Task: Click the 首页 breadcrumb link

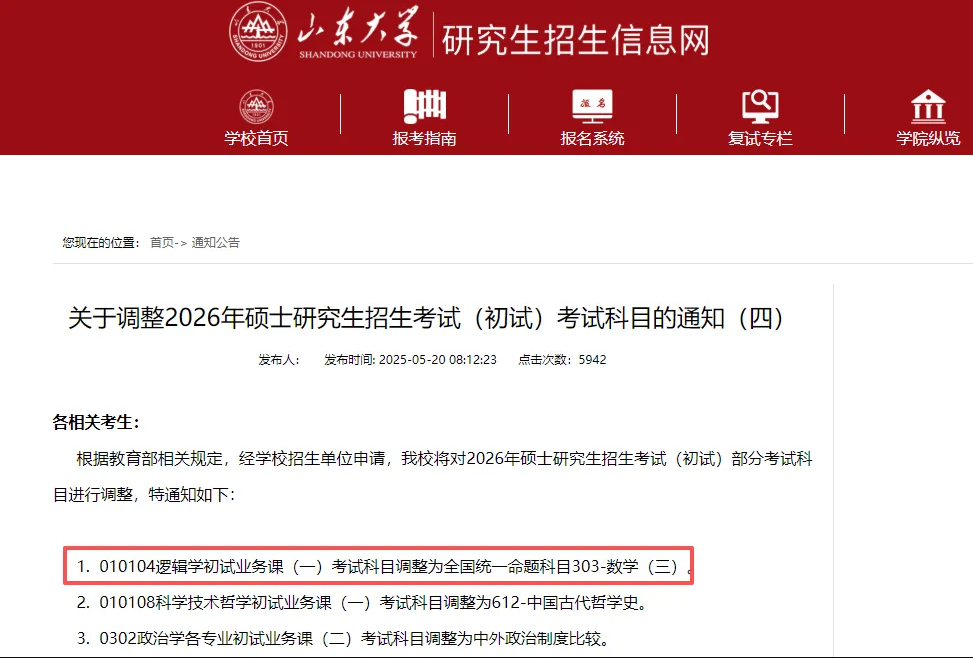Action: click(x=162, y=243)
